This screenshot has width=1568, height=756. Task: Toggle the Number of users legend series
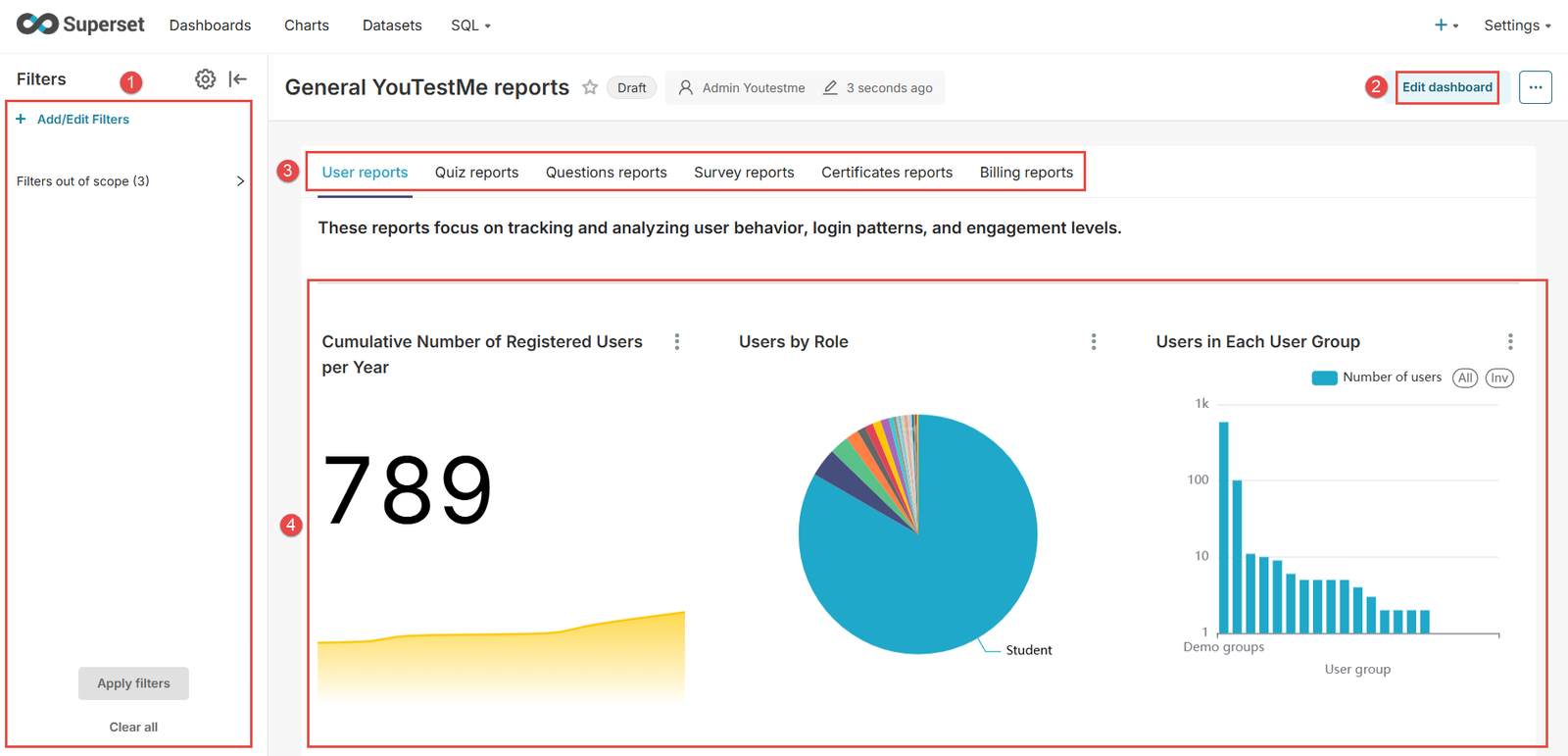pyautogui.click(x=1377, y=378)
